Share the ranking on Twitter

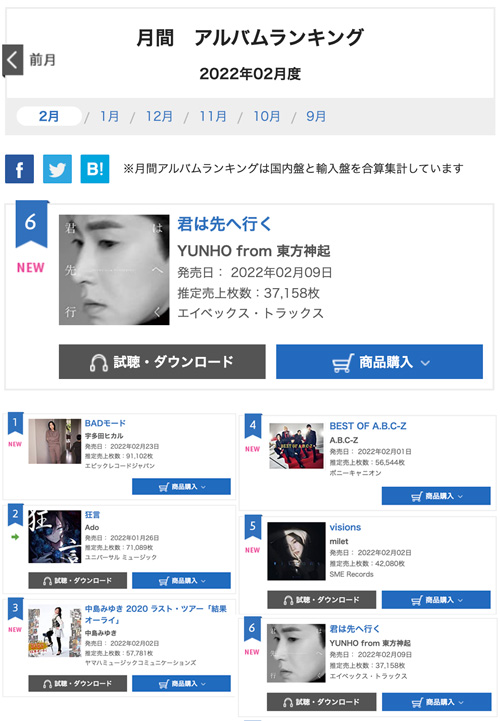[57, 169]
